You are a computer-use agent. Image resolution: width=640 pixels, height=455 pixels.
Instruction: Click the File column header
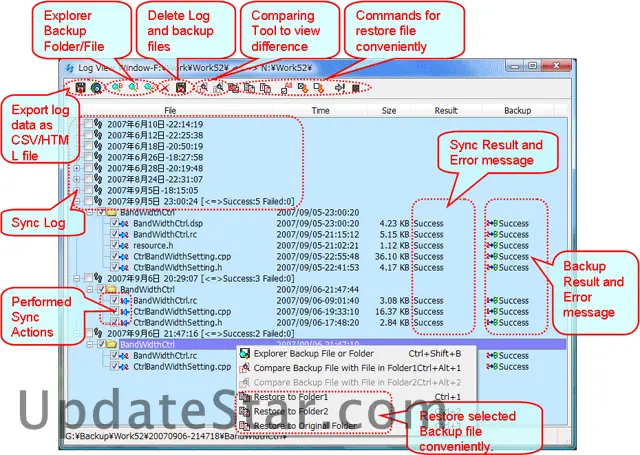coord(170,111)
